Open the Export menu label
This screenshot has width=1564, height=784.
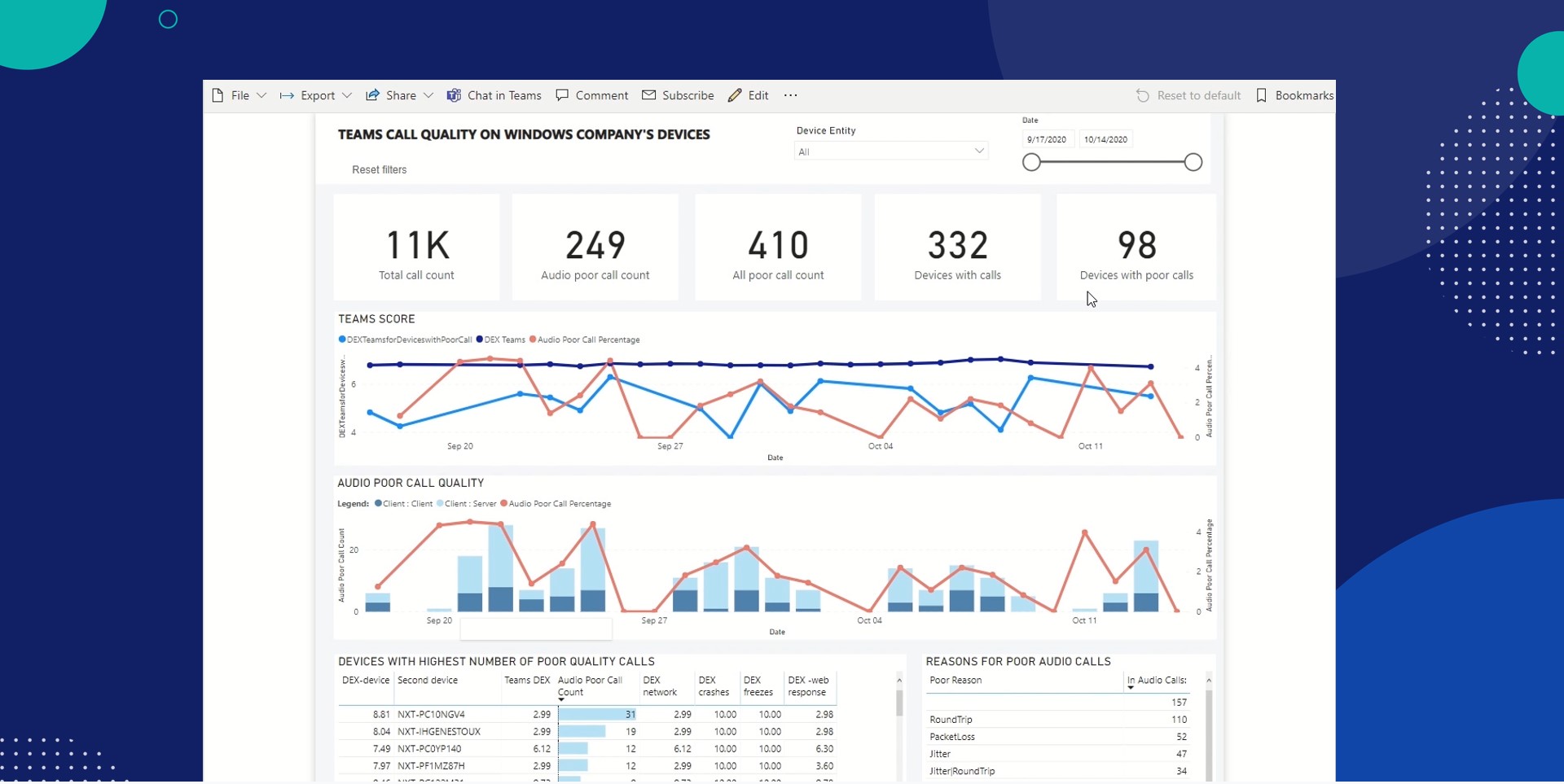click(x=318, y=95)
